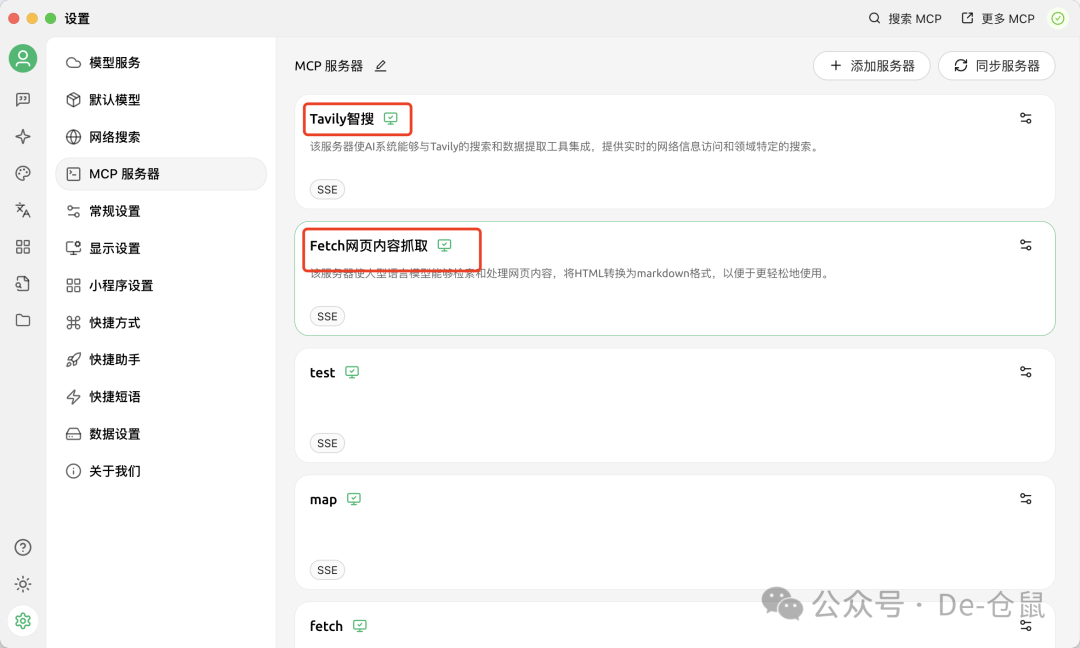Click the 同步服务器 button
Viewport: 1080px width, 648px height.
pos(996,66)
